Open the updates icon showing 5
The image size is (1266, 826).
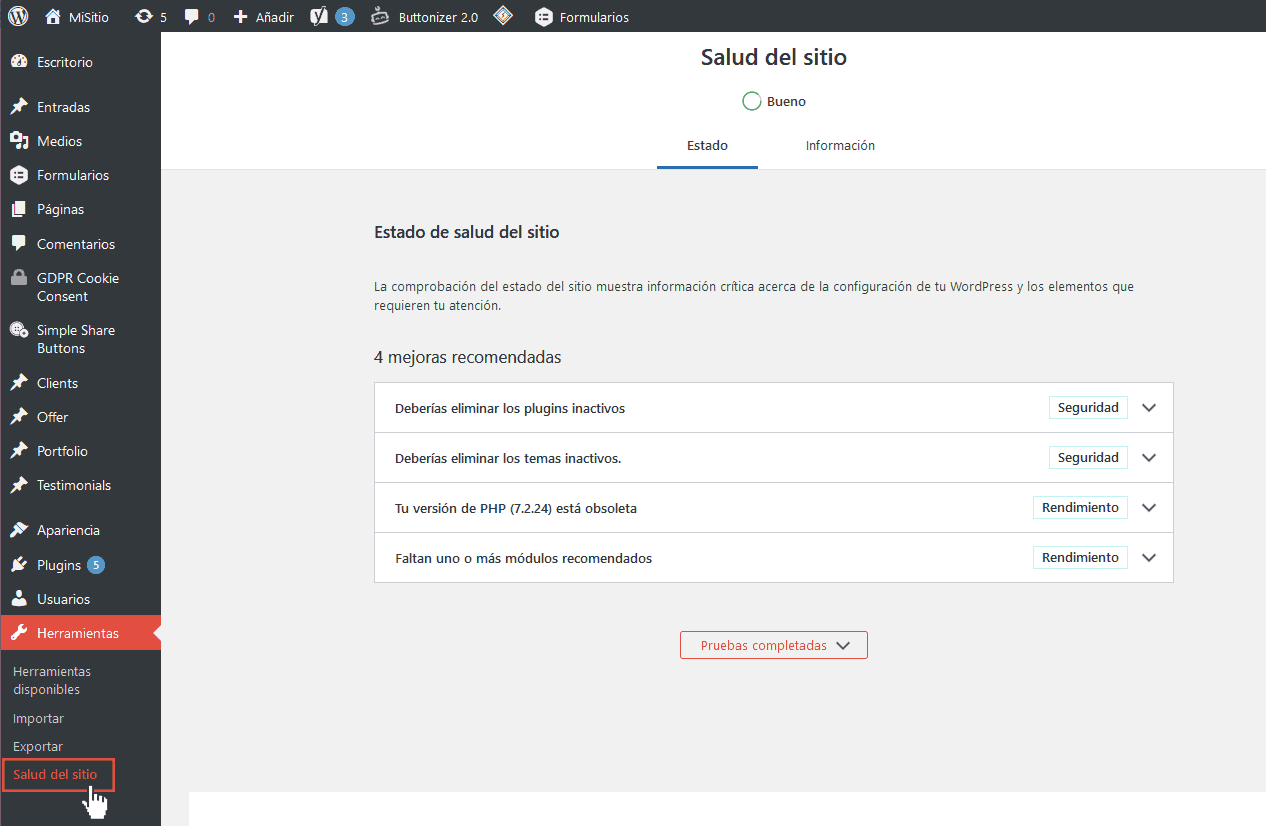[144, 17]
